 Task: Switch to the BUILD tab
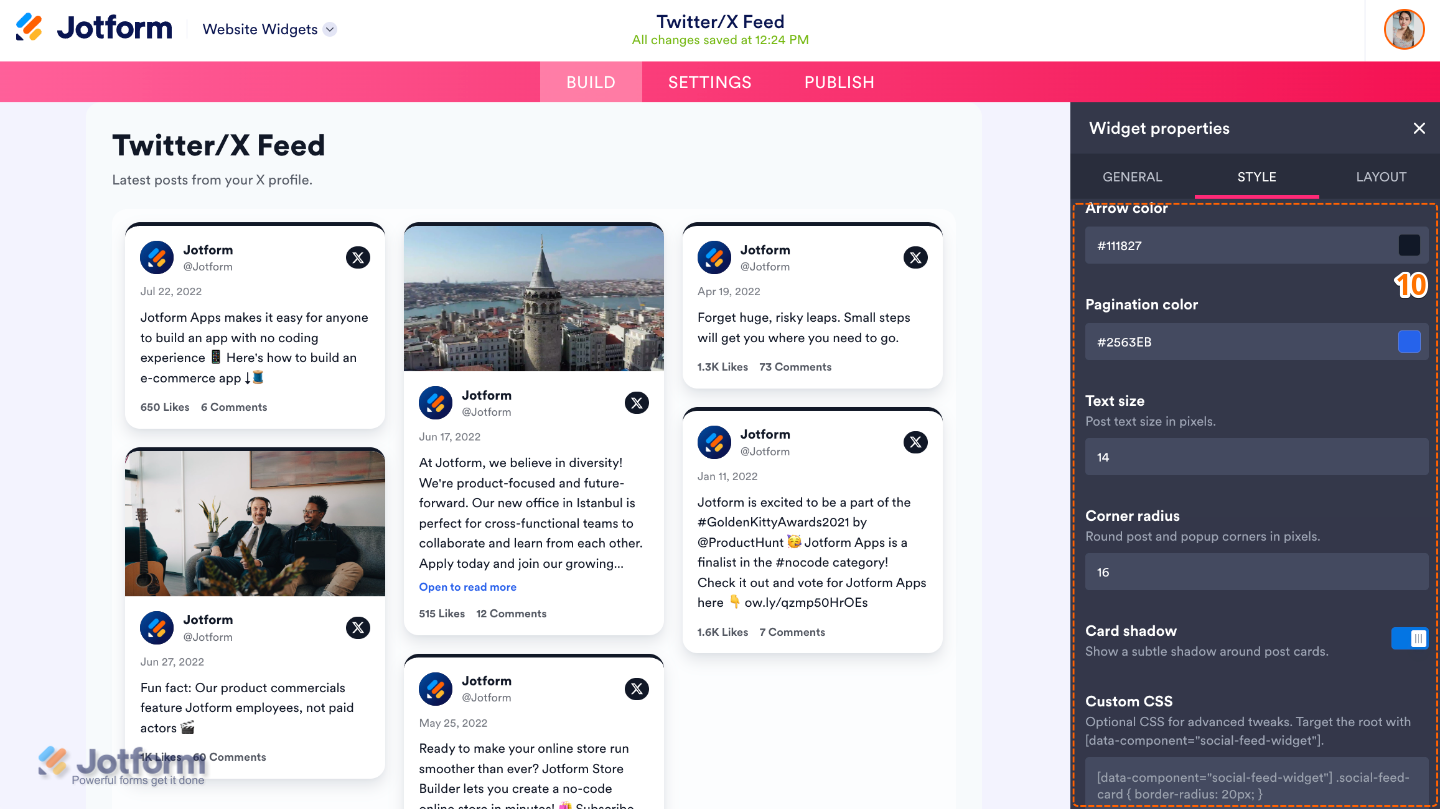pyautogui.click(x=591, y=82)
